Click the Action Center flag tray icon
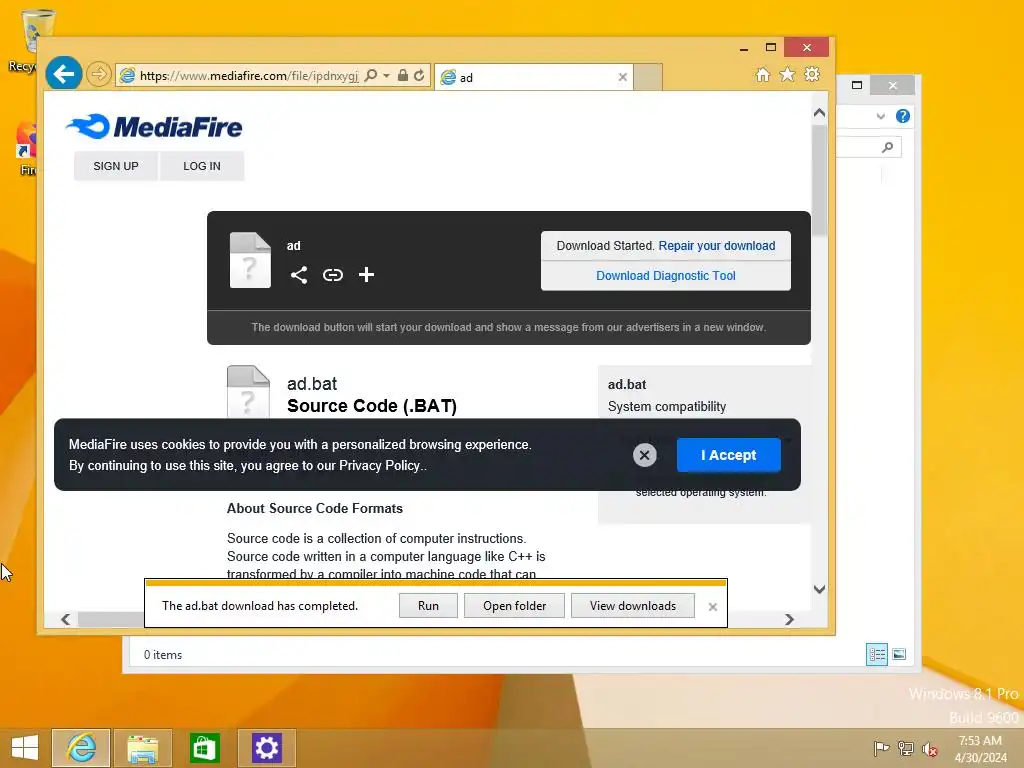Image resolution: width=1024 pixels, height=768 pixels. click(x=880, y=748)
